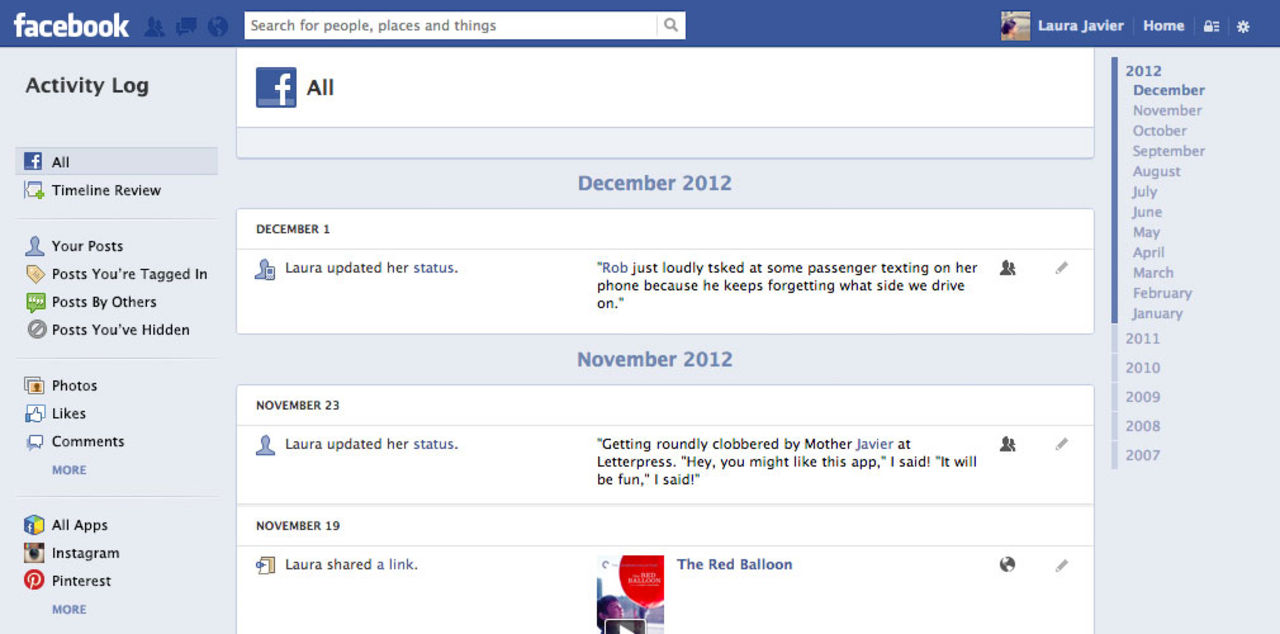Filter activity by Likes
The width and height of the screenshot is (1280, 634).
68,414
